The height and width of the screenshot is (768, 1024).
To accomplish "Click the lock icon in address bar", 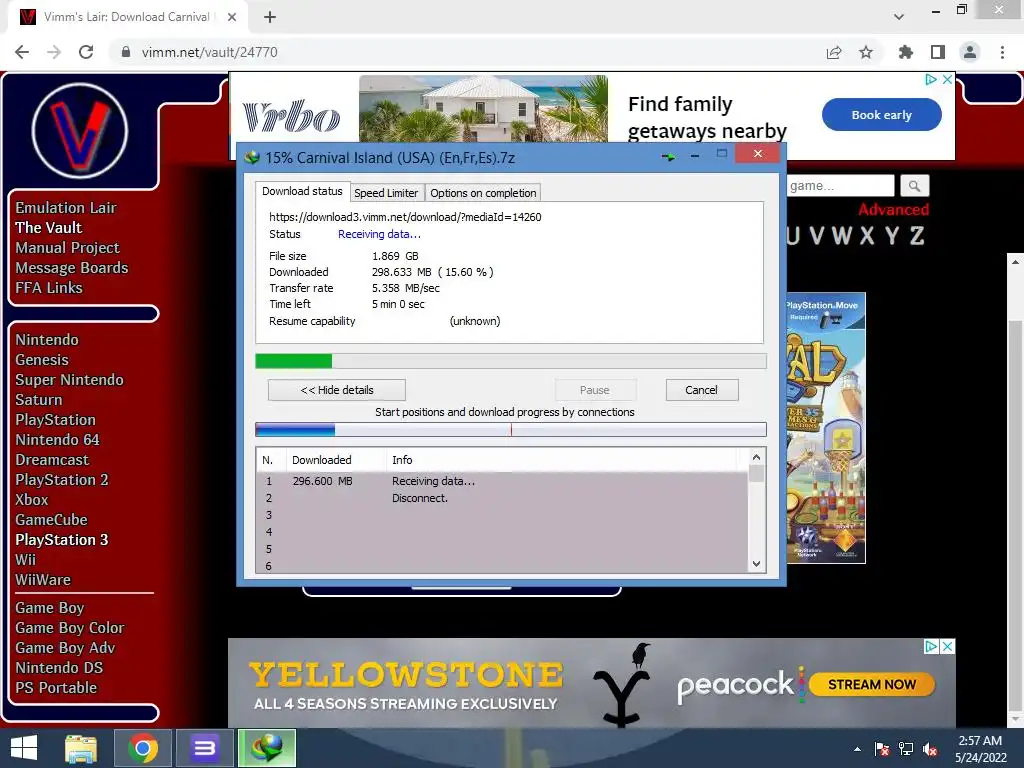I will point(126,52).
